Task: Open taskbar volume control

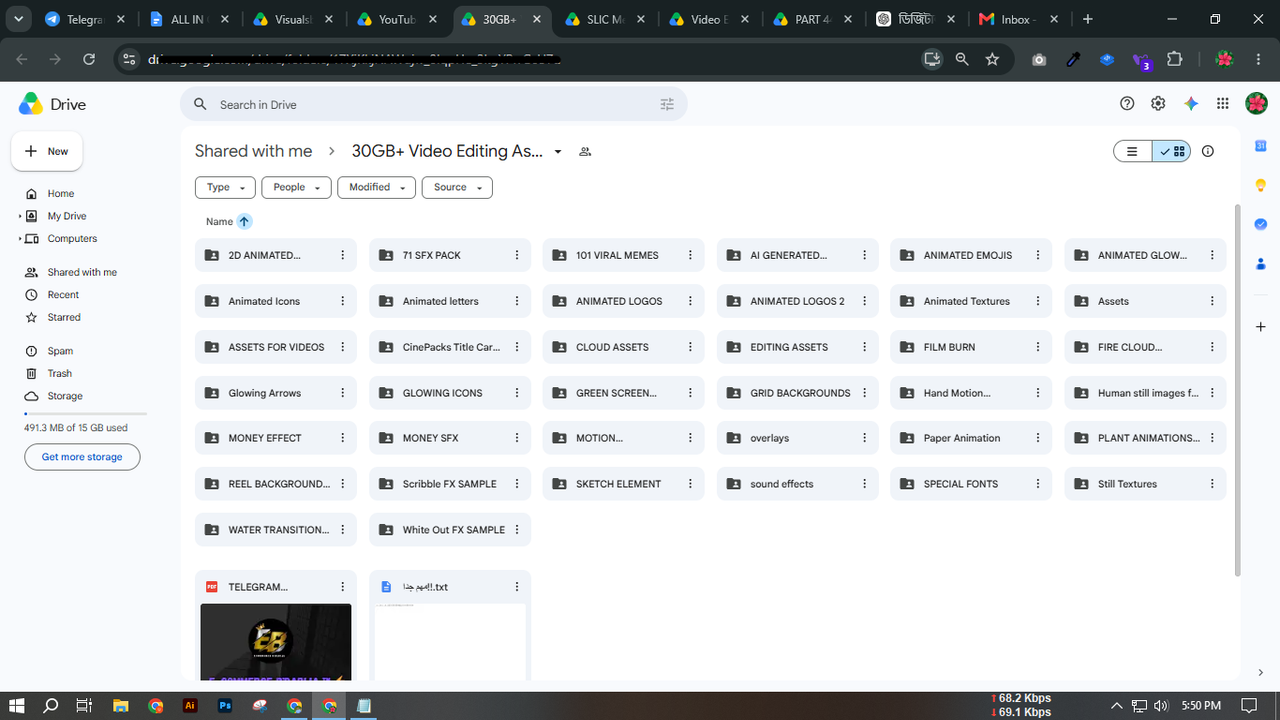Action: 1161,706
